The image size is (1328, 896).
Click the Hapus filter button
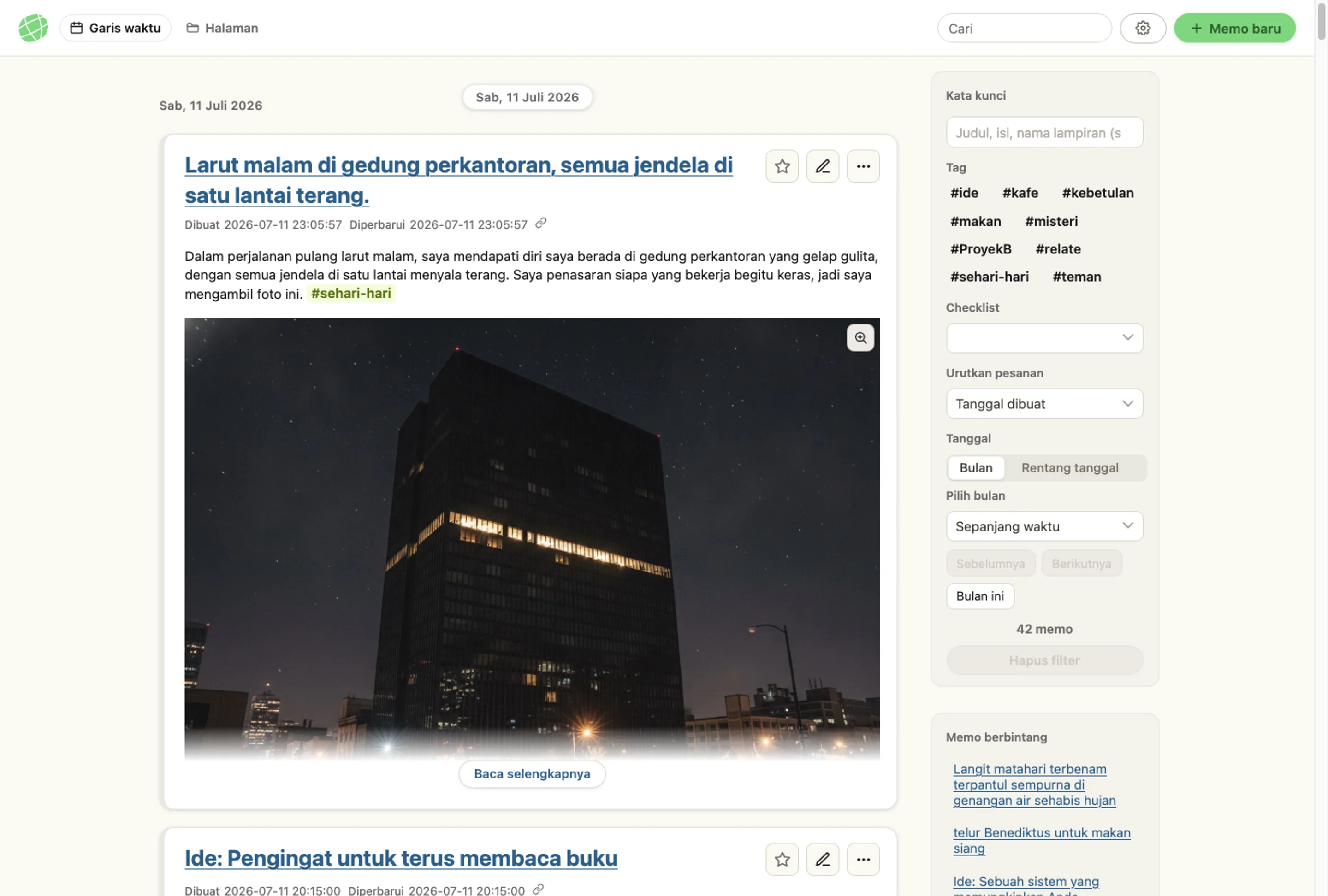point(1044,660)
